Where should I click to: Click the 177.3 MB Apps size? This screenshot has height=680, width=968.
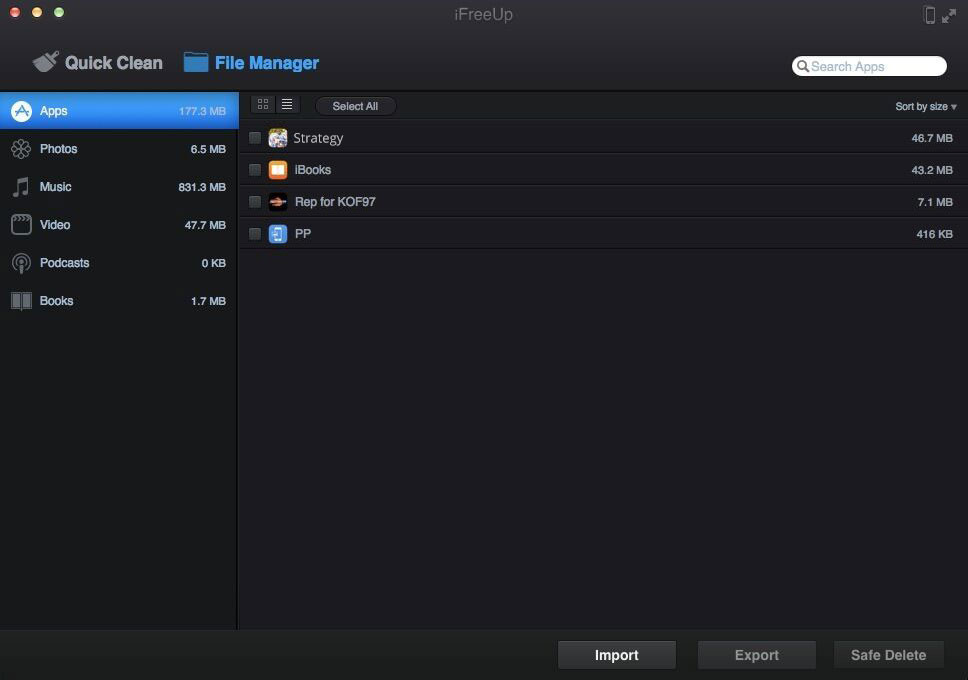(202, 112)
